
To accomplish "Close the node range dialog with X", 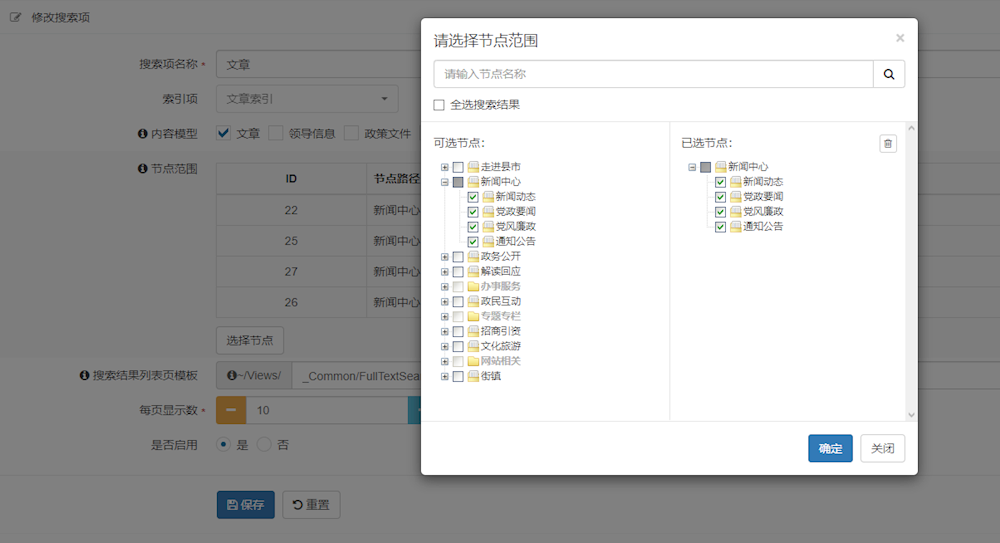I will [x=900, y=38].
